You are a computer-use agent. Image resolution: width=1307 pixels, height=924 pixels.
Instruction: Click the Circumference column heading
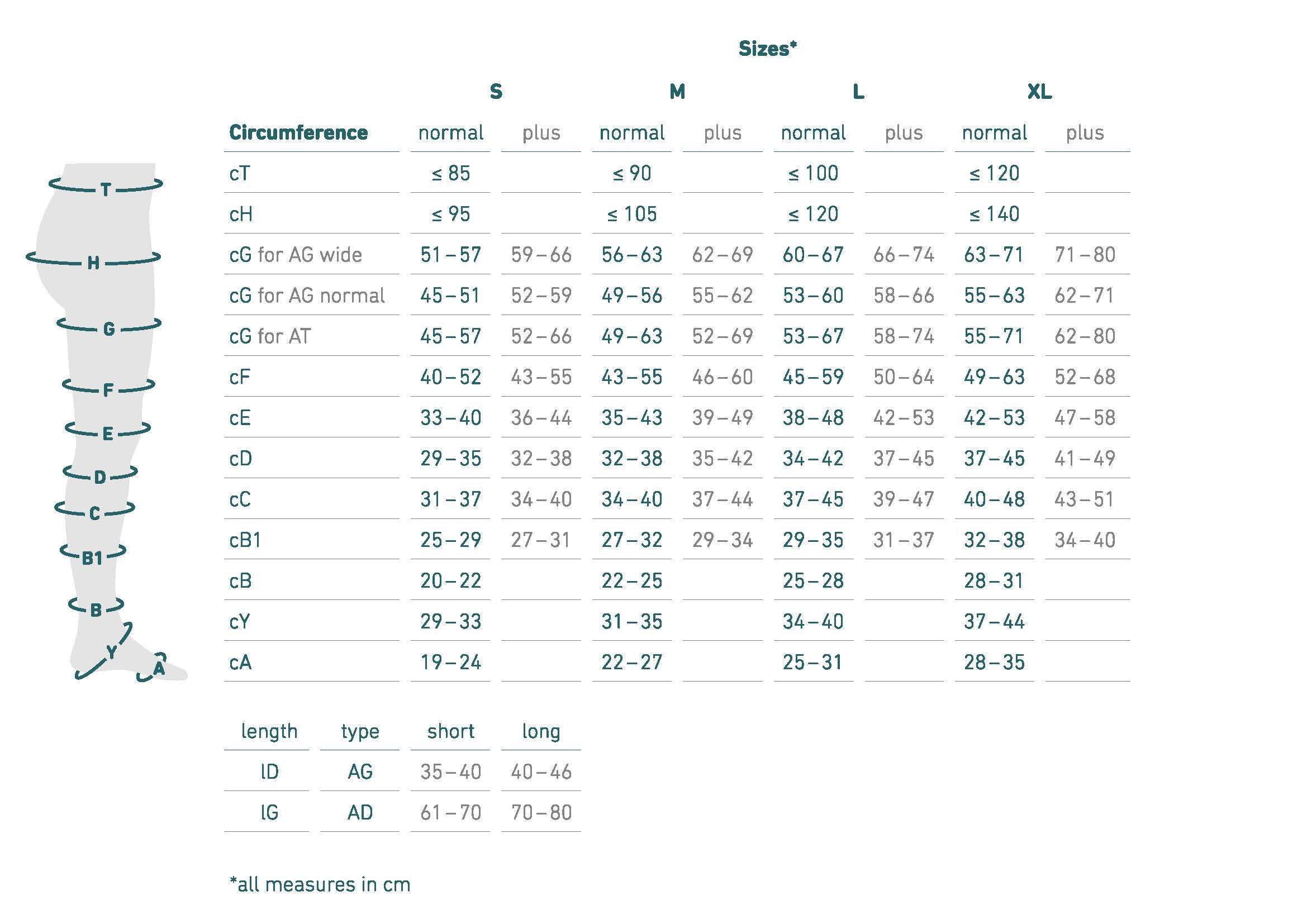coord(298,132)
